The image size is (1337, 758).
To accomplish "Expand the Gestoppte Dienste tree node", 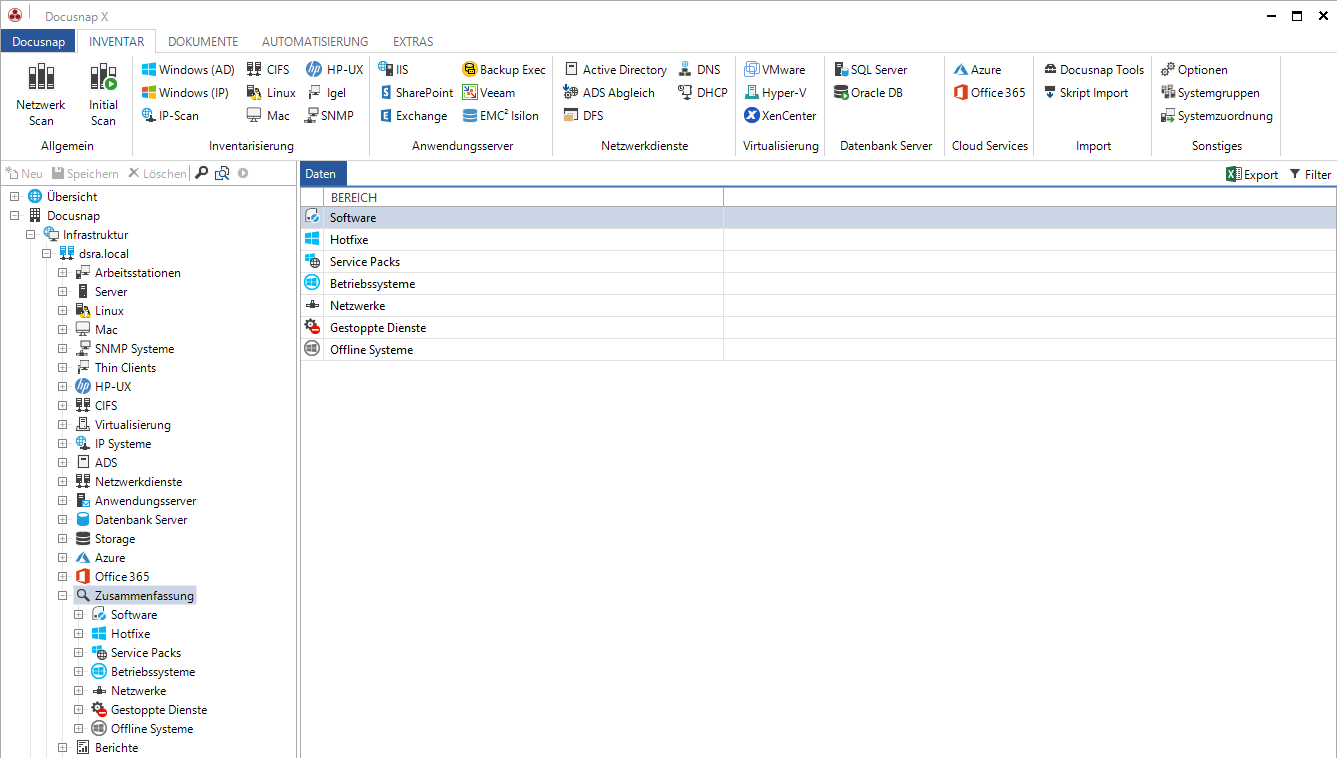I will tap(79, 710).
